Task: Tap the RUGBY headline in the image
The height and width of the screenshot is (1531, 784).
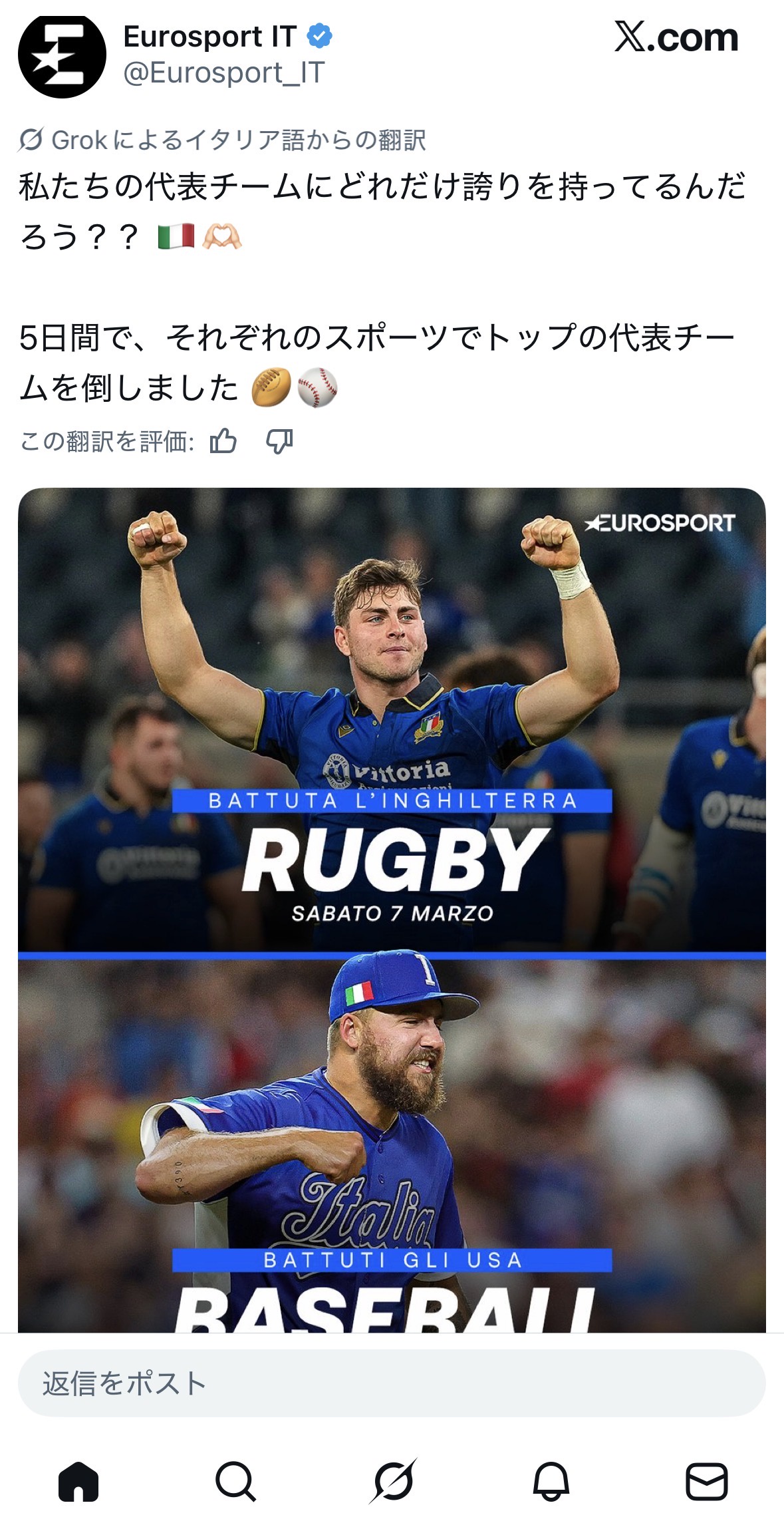Action: tap(395, 860)
